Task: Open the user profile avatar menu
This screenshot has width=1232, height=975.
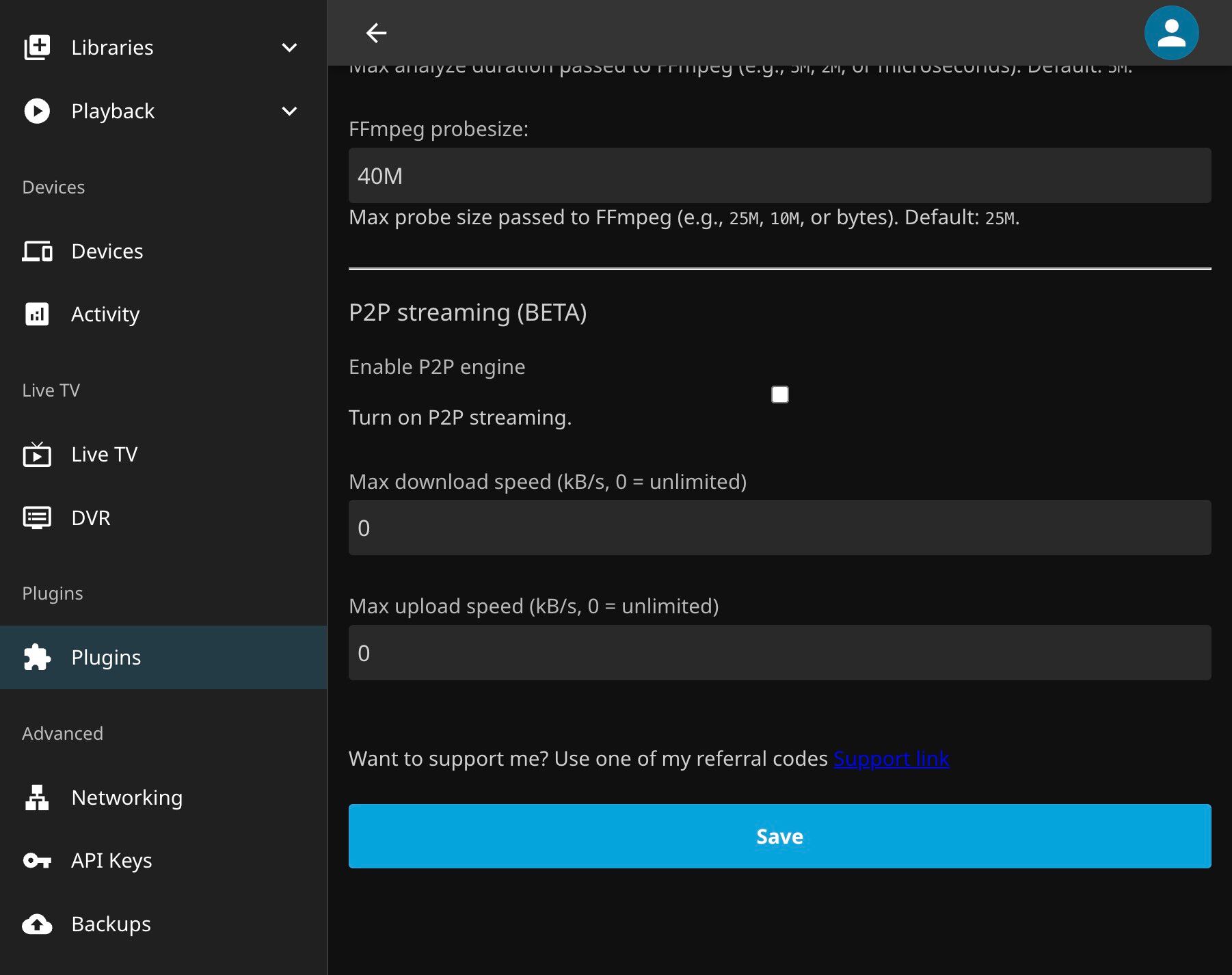Action: pos(1170,33)
